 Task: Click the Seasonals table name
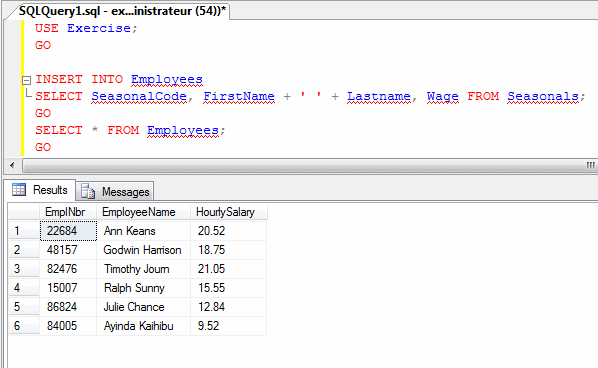tap(543, 96)
